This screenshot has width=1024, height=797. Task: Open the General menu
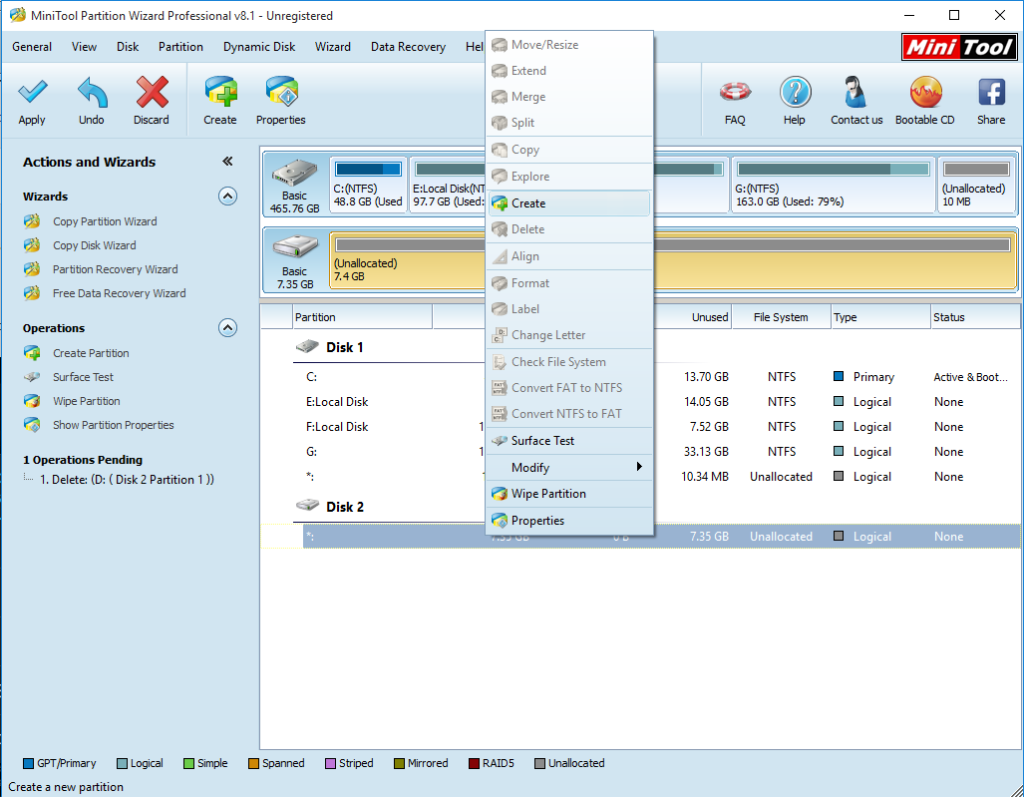(32, 47)
